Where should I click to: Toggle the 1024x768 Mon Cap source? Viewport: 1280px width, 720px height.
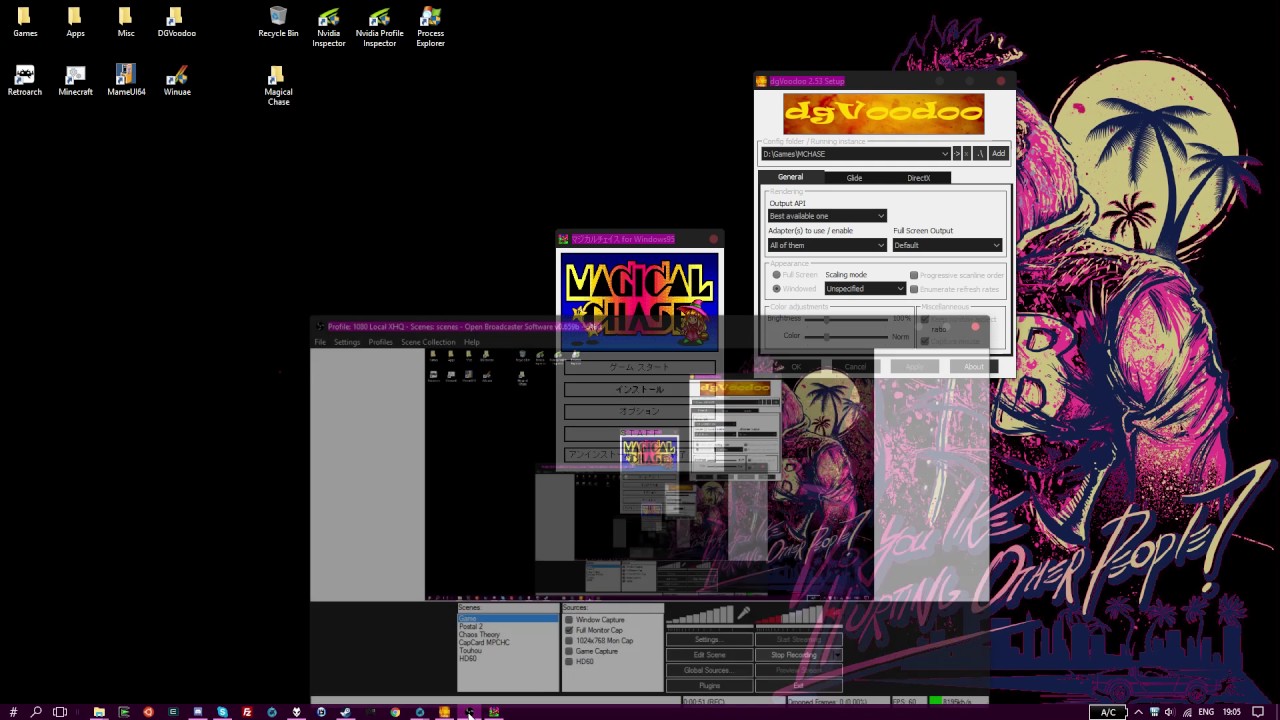click(569, 641)
